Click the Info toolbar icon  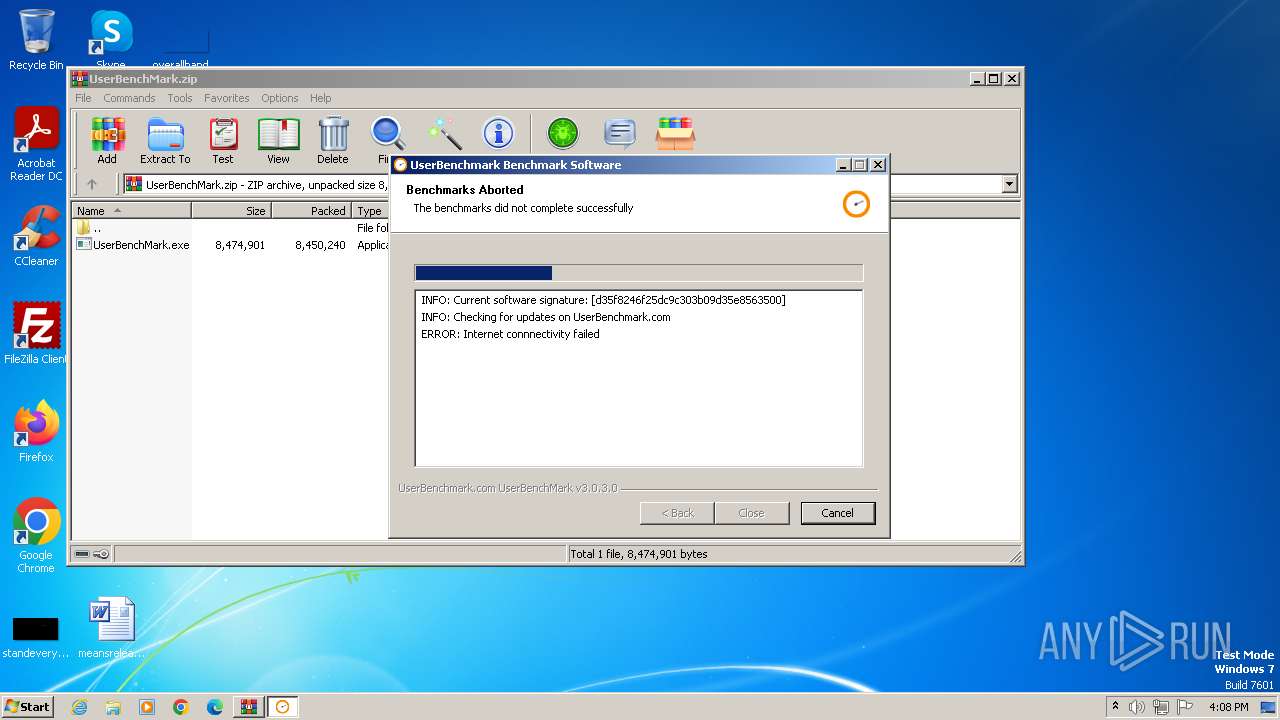pos(498,133)
